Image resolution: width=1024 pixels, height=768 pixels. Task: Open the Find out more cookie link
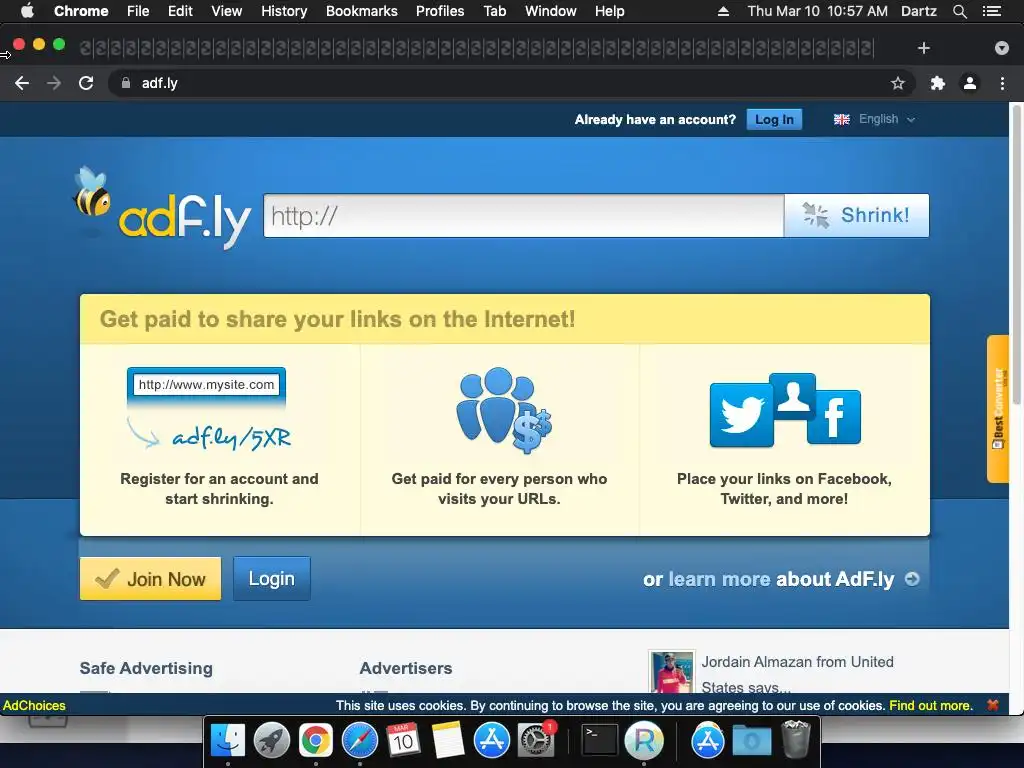(931, 706)
